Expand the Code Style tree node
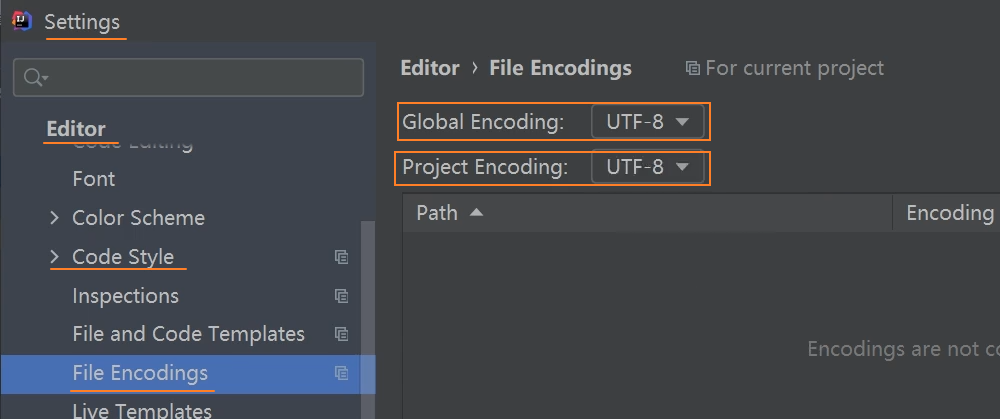Image resolution: width=1000 pixels, height=419 pixels. point(54,257)
